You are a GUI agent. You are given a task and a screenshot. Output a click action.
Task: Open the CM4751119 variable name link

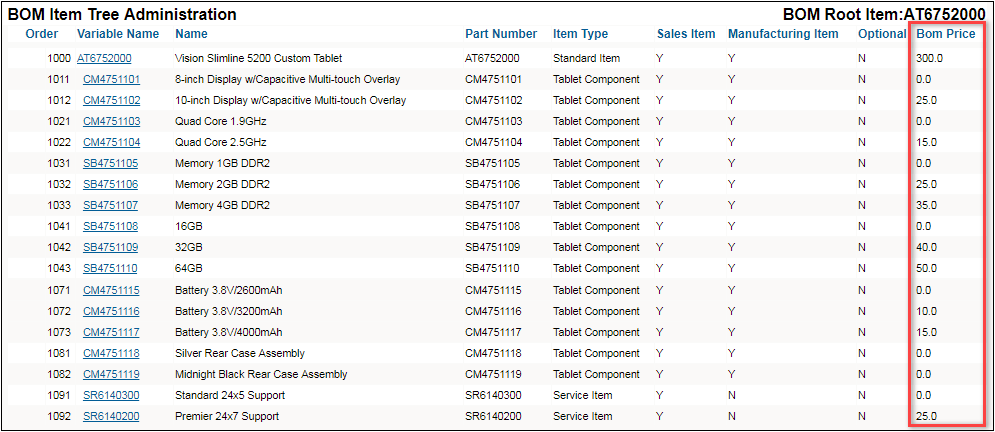[111, 375]
